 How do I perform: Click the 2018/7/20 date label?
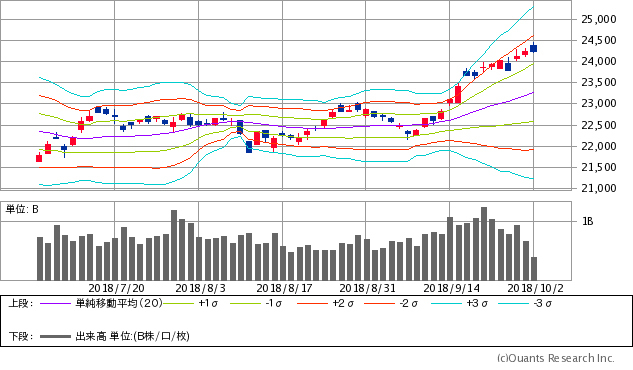pos(116,288)
